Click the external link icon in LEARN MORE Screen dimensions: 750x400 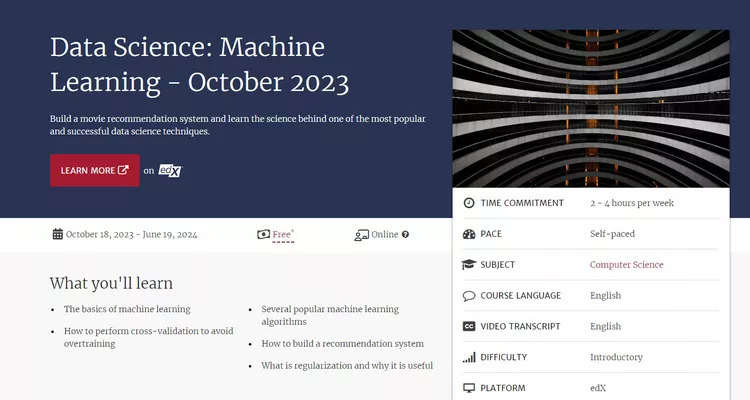[x=123, y=170]
